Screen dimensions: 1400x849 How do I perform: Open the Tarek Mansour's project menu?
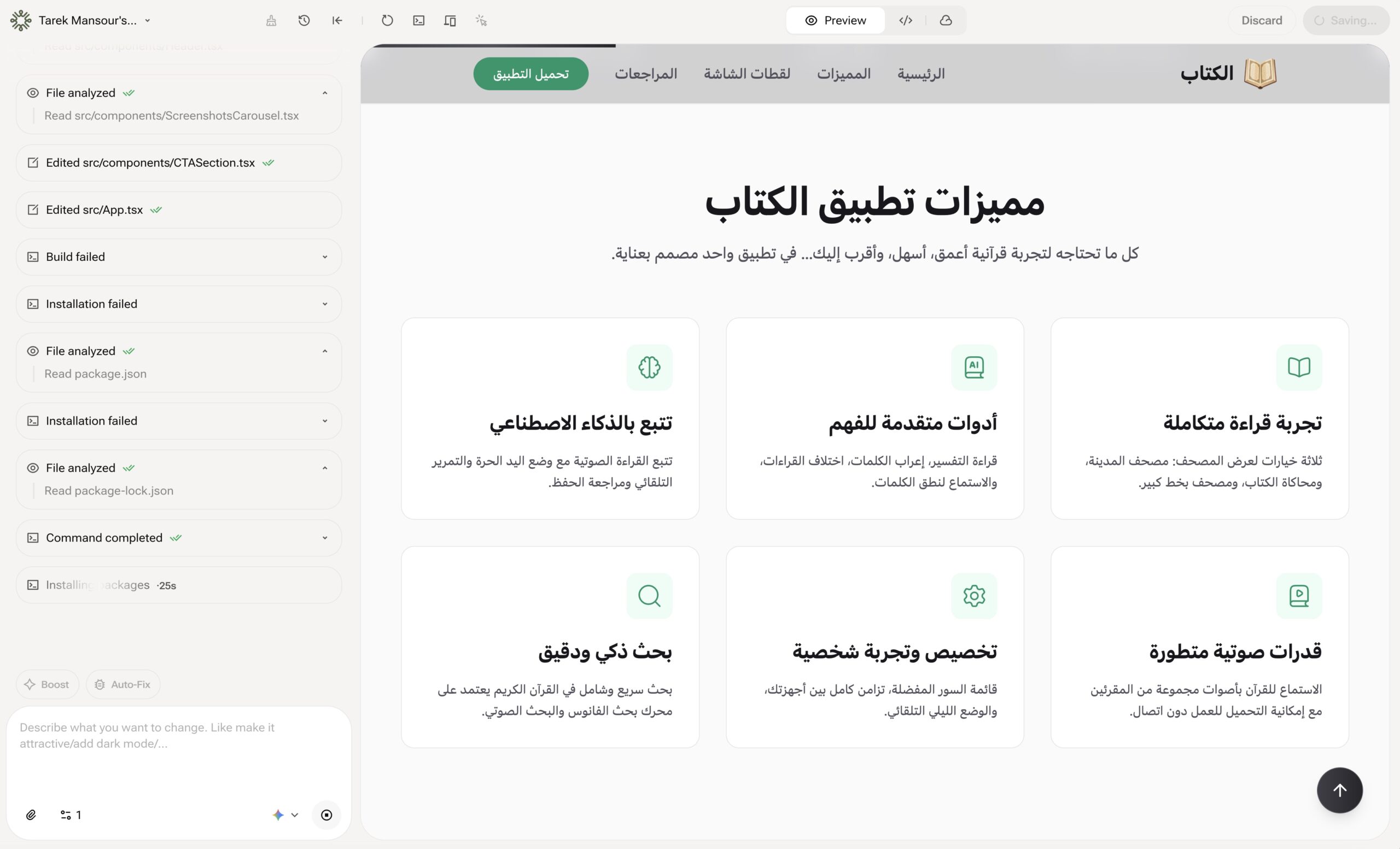(x=147, y=20)
